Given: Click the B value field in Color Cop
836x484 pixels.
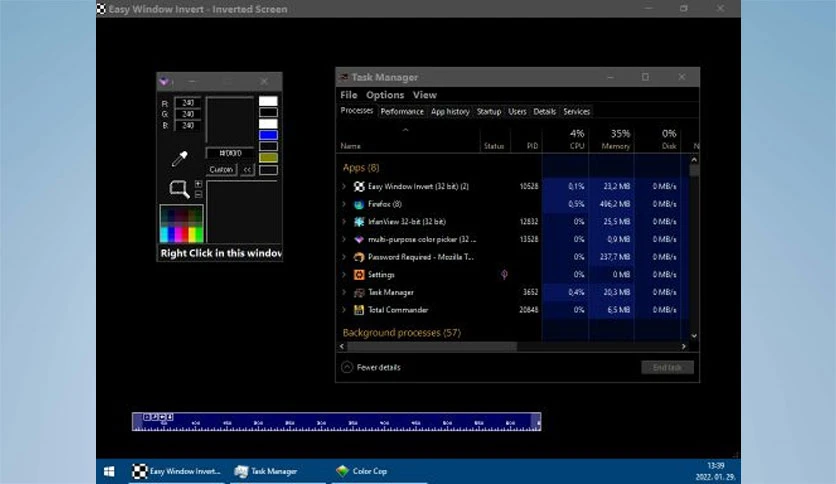Looking at the screenshot, I should pyautogui.click(x=187, y=125).
